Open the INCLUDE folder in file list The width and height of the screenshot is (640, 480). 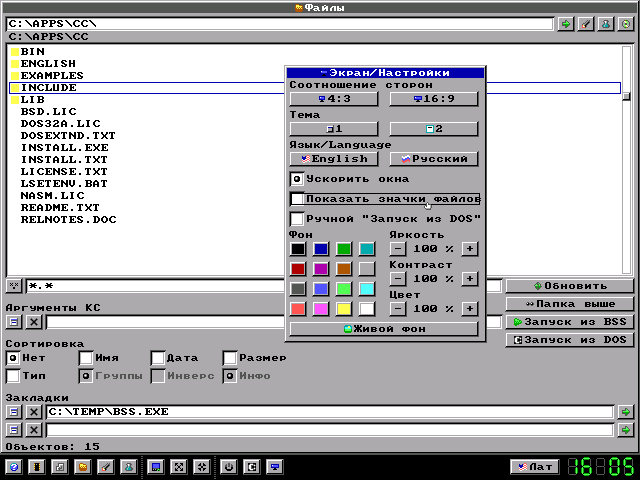tap(48, 88)
